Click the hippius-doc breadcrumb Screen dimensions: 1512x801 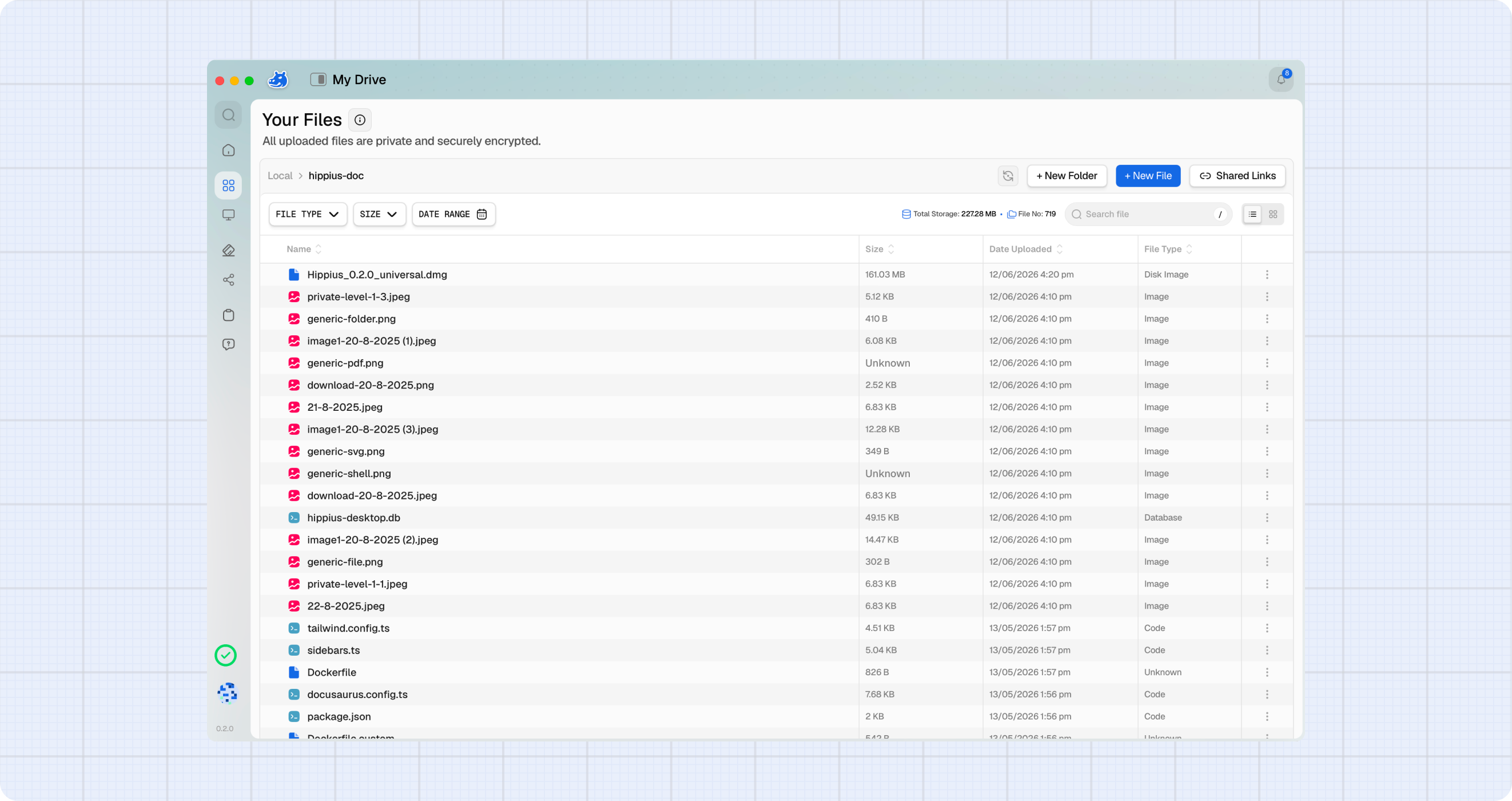336,176
